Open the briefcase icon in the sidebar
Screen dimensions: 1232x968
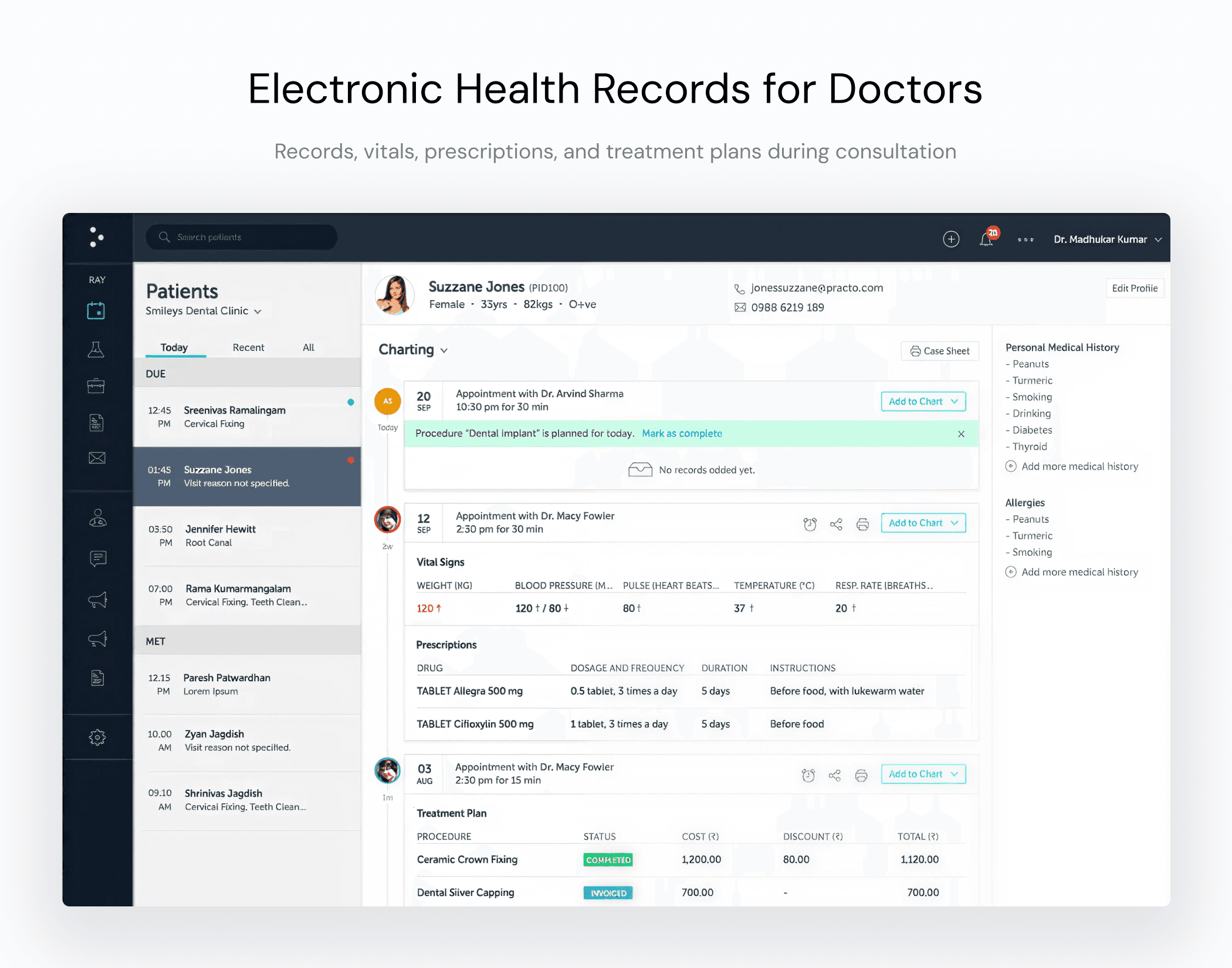tap(97, 385)
